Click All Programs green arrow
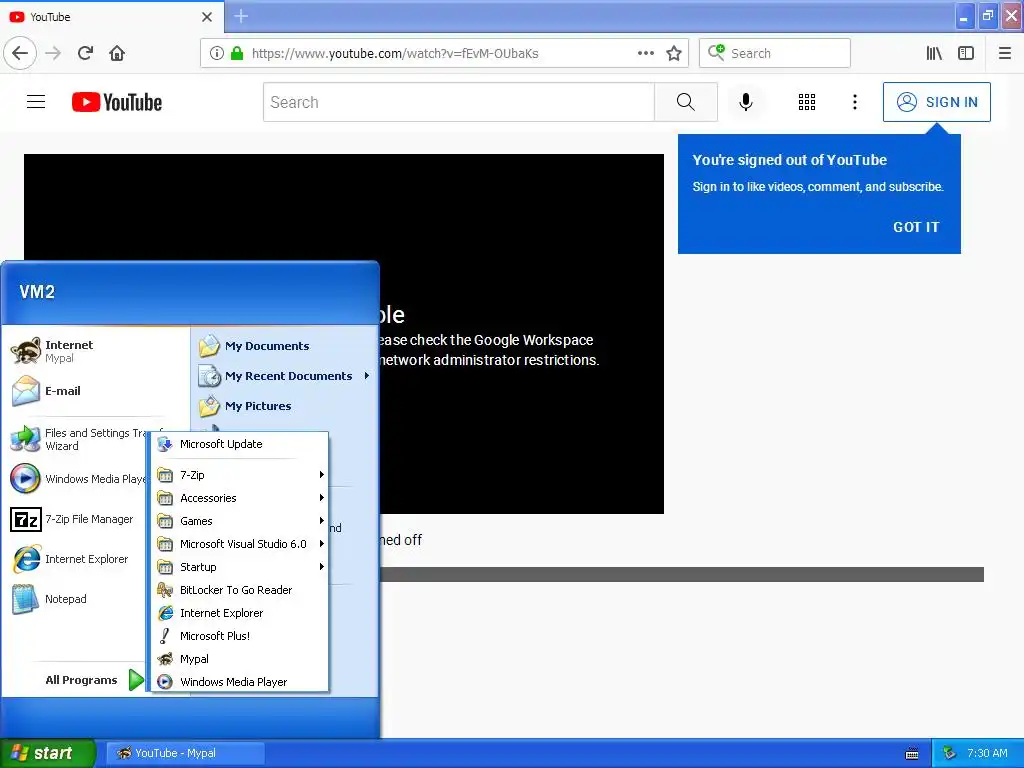The height and width of the screenshot is (768, 1024). [135, 680]
